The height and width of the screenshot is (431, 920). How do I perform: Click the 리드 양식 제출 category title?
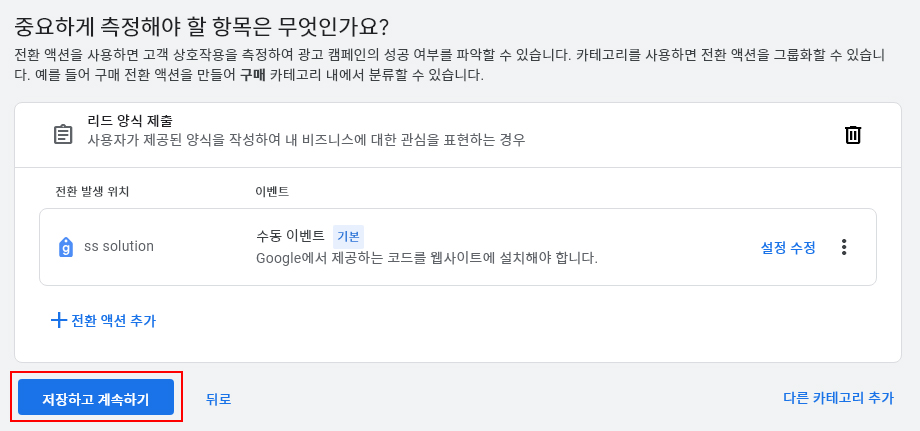pyautogui.click(x=130, y=121)
